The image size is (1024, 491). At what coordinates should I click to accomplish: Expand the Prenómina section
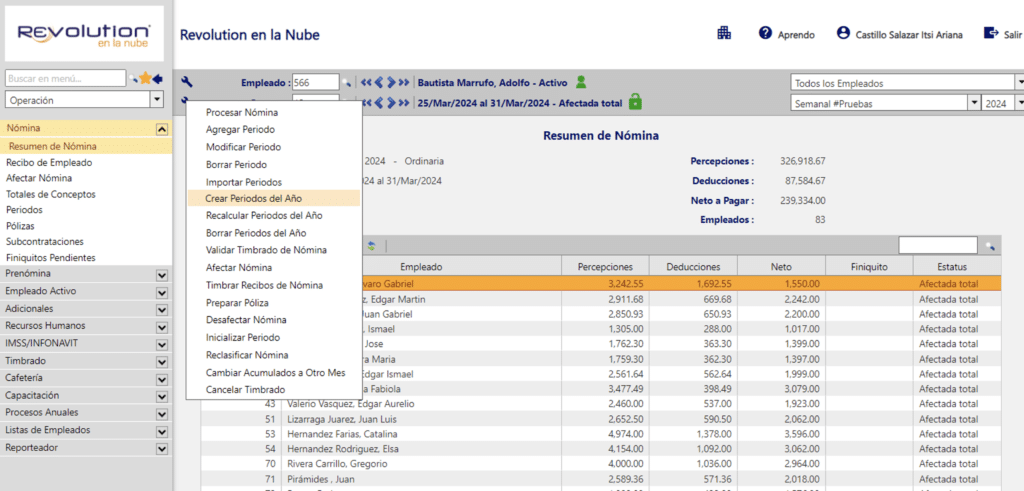click(x=161, y=273)
